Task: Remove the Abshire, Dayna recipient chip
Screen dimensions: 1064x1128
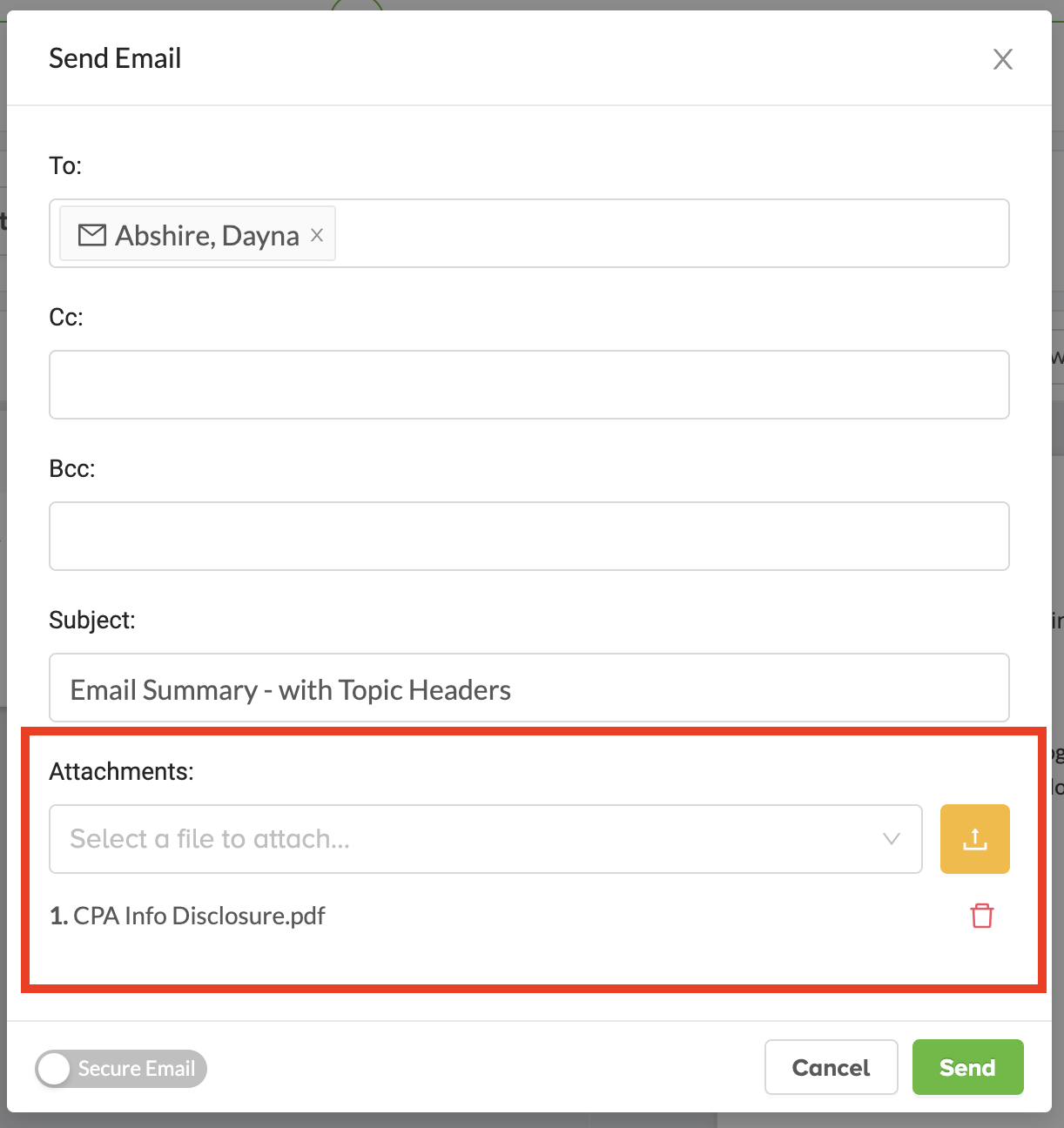Action: [x=317, y=235]
